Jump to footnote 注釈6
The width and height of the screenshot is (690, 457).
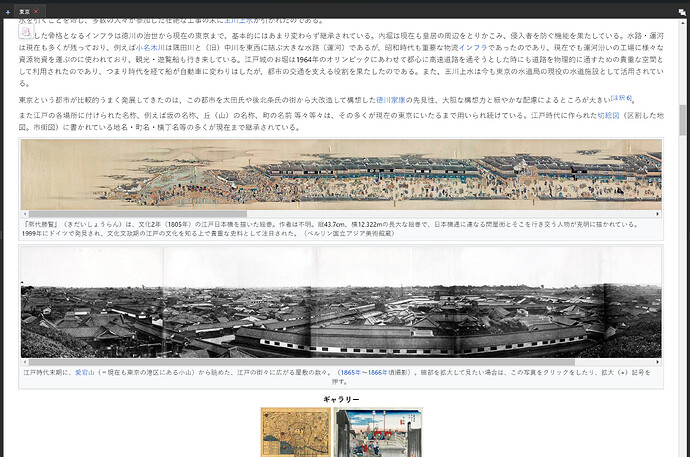point(621,98)
